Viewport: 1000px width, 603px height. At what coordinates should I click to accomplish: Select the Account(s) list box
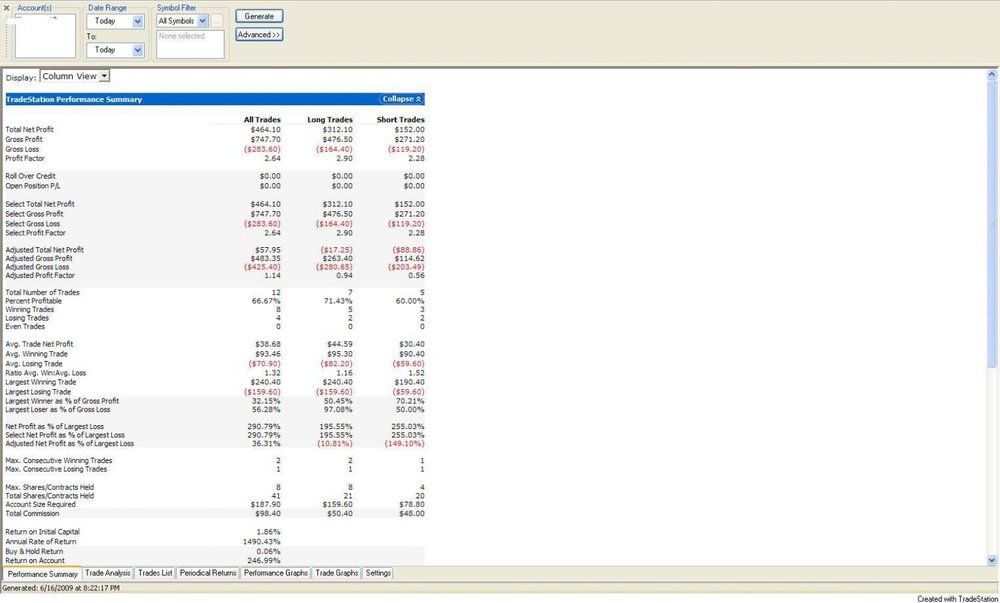[45, 36]
